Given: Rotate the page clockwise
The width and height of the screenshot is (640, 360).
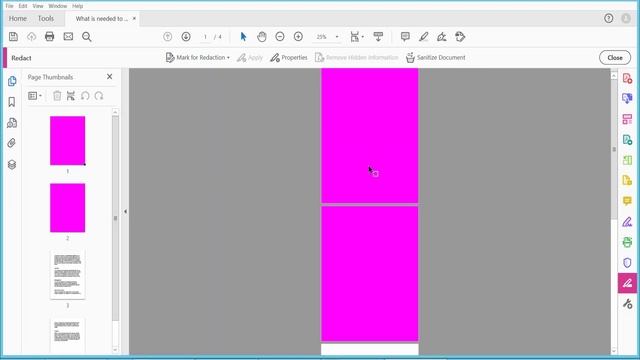Looking at the screenshot, I should (99, 96).
